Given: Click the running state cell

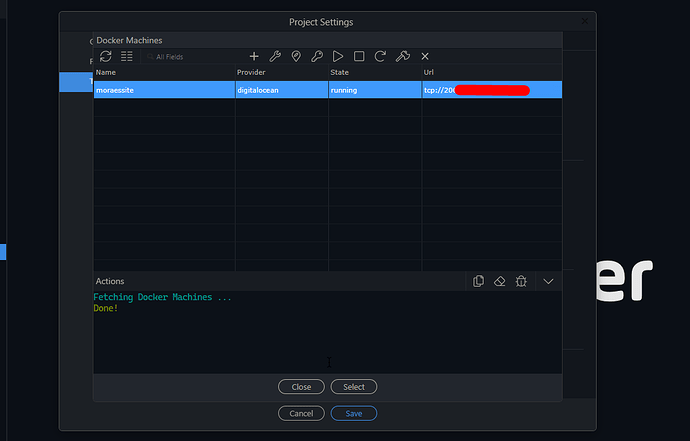Looking at the screenshot, I should pos(375,90).
